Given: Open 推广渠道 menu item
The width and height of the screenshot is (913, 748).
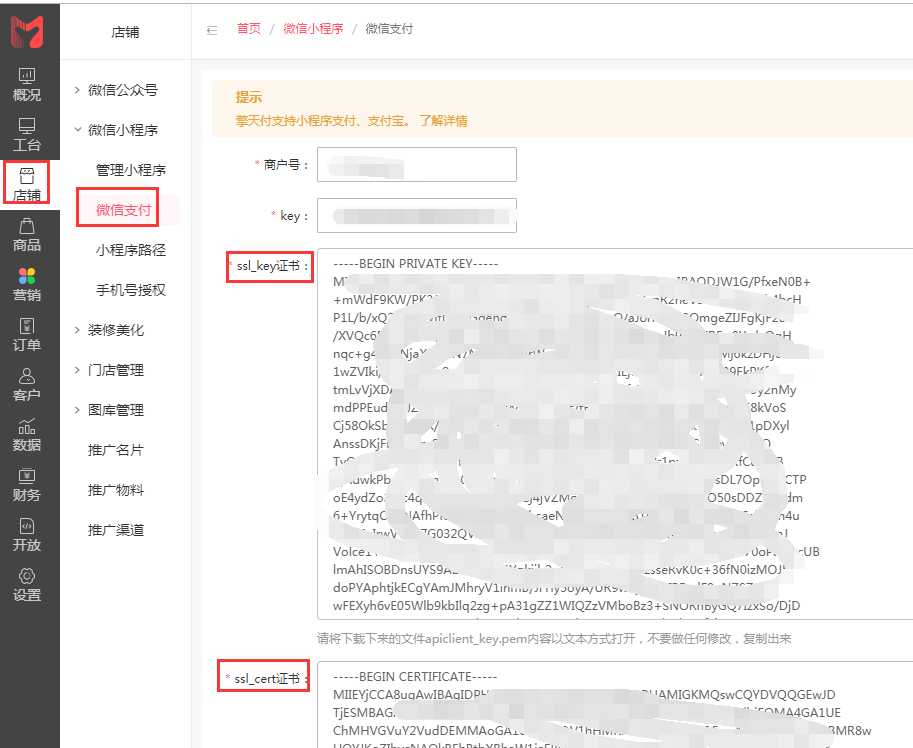Looking at the screenshot, I should pos(115,530).
